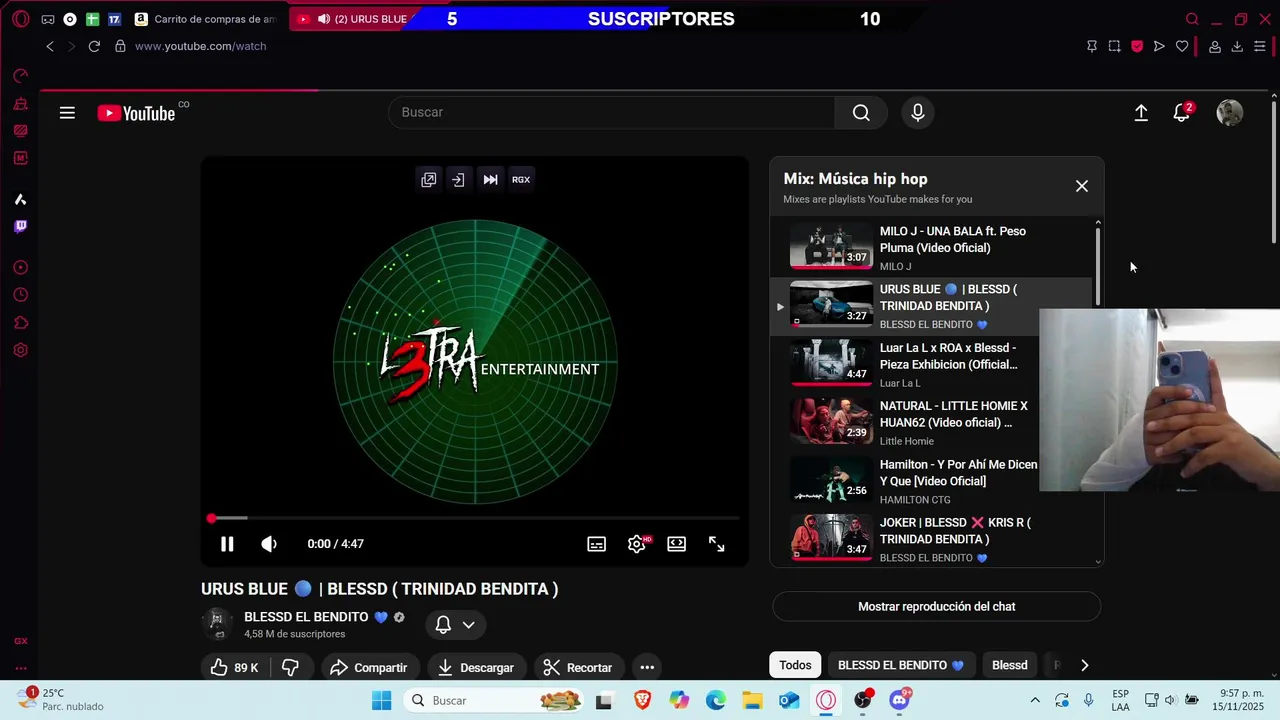Pop out video with detach icon
1280x720 pixels.
429,180
